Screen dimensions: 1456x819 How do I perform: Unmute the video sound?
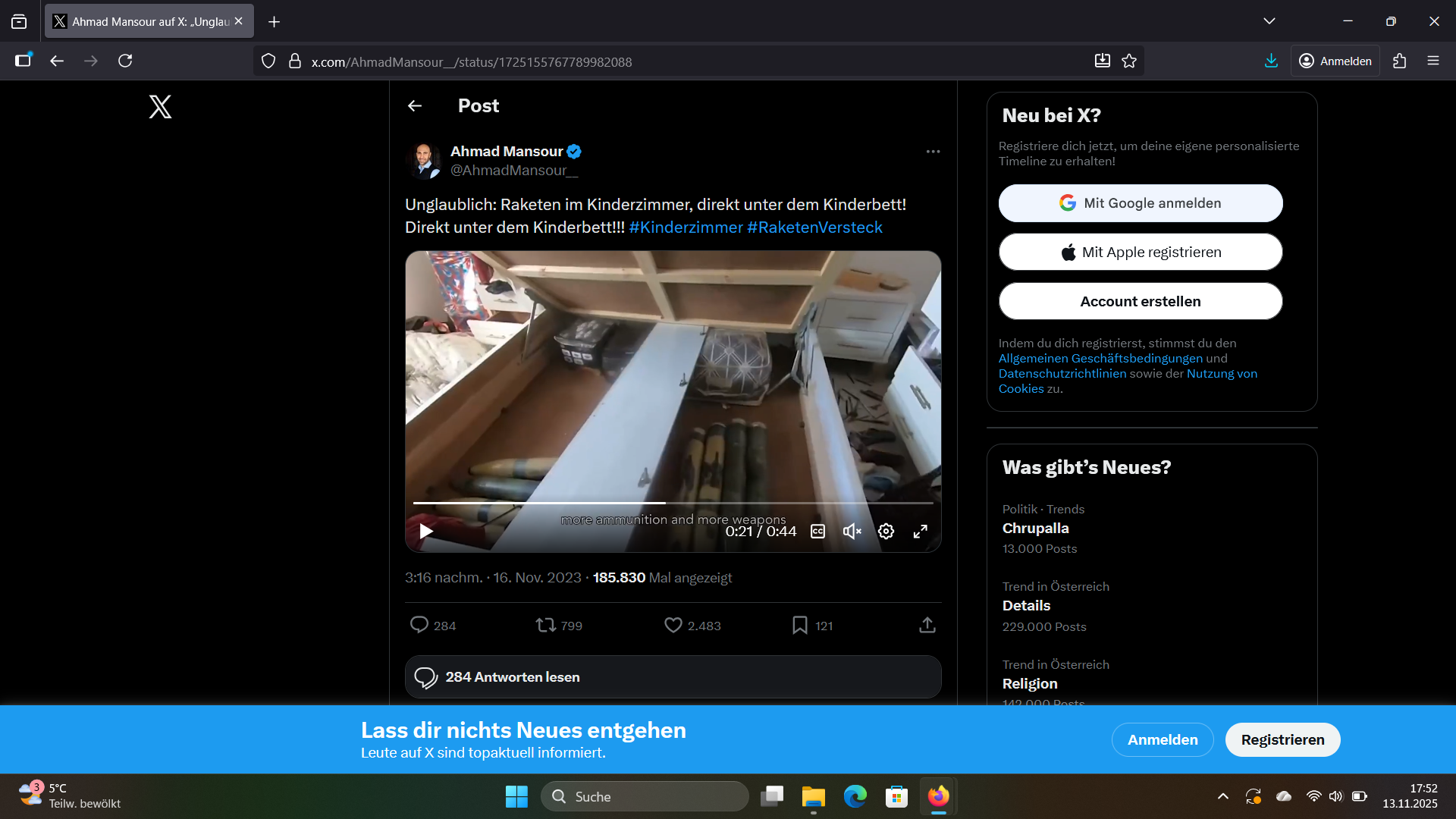(852, 532)
